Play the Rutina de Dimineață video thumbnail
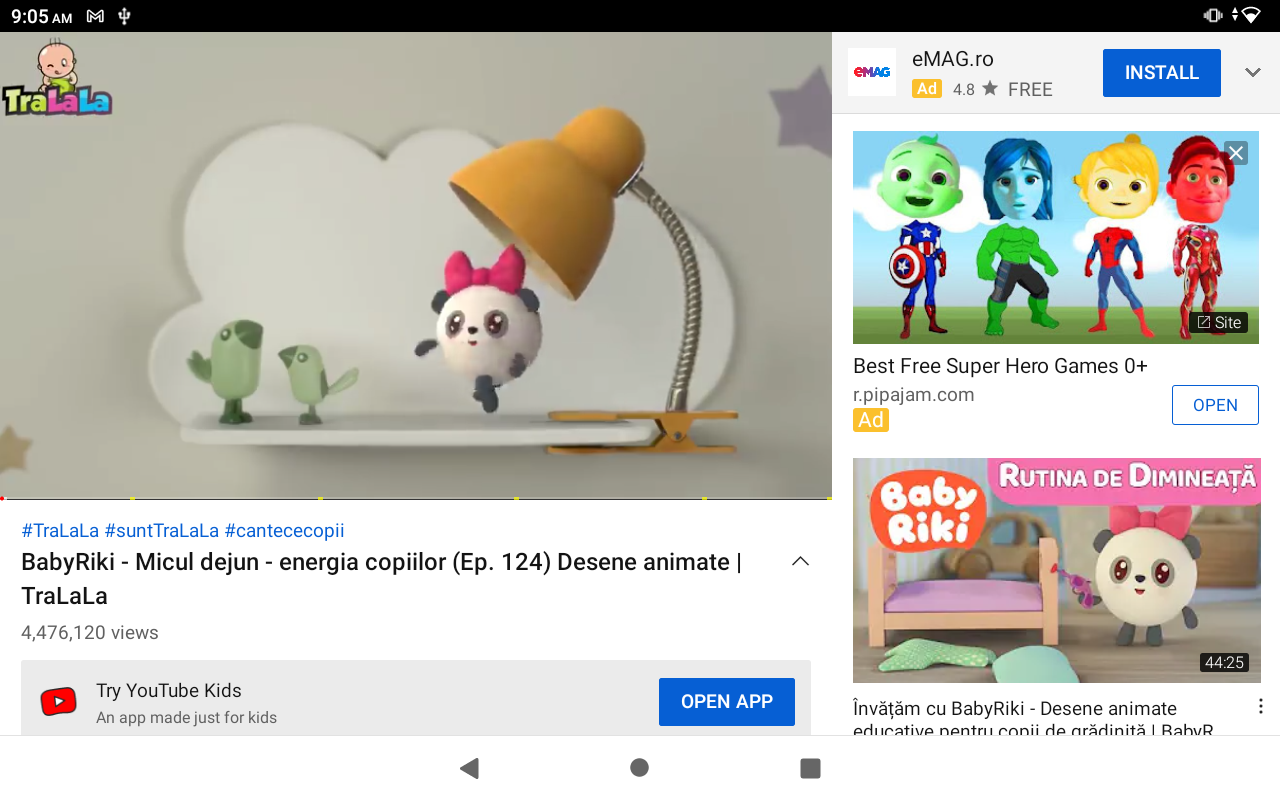The image size is (1280, 800). pos(1056,570)
